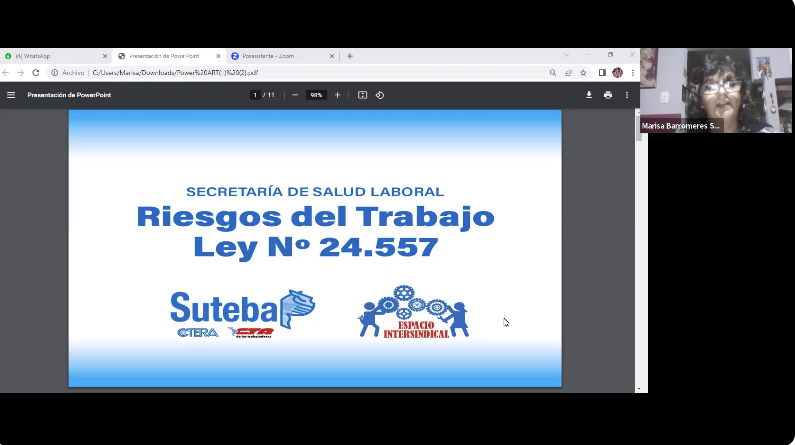Expand the tab search chevron
The width and height of the screenshot is (795, 445).
click(566, 55)
